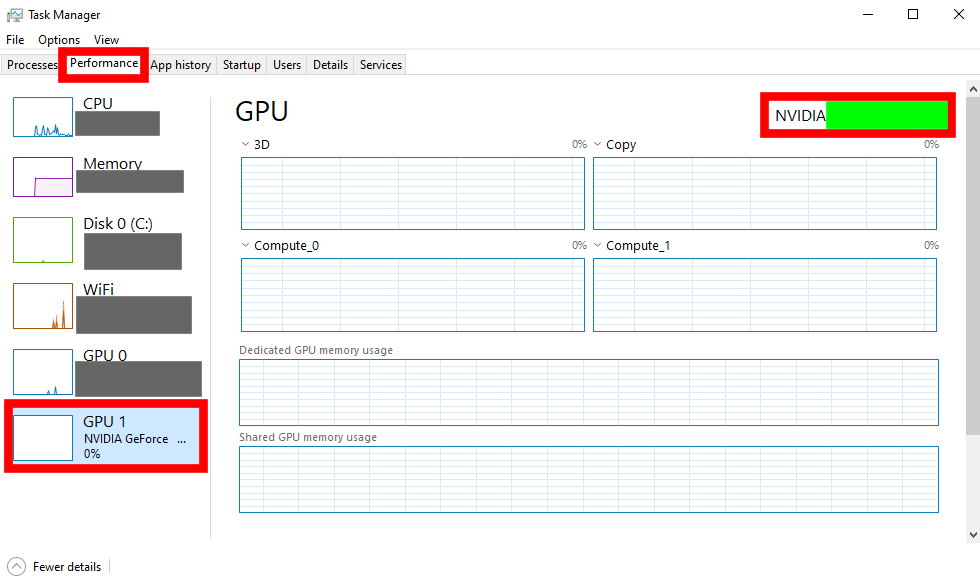
Task: Click the Dedicated GPU memory usage graph
Action: (589, 392)
